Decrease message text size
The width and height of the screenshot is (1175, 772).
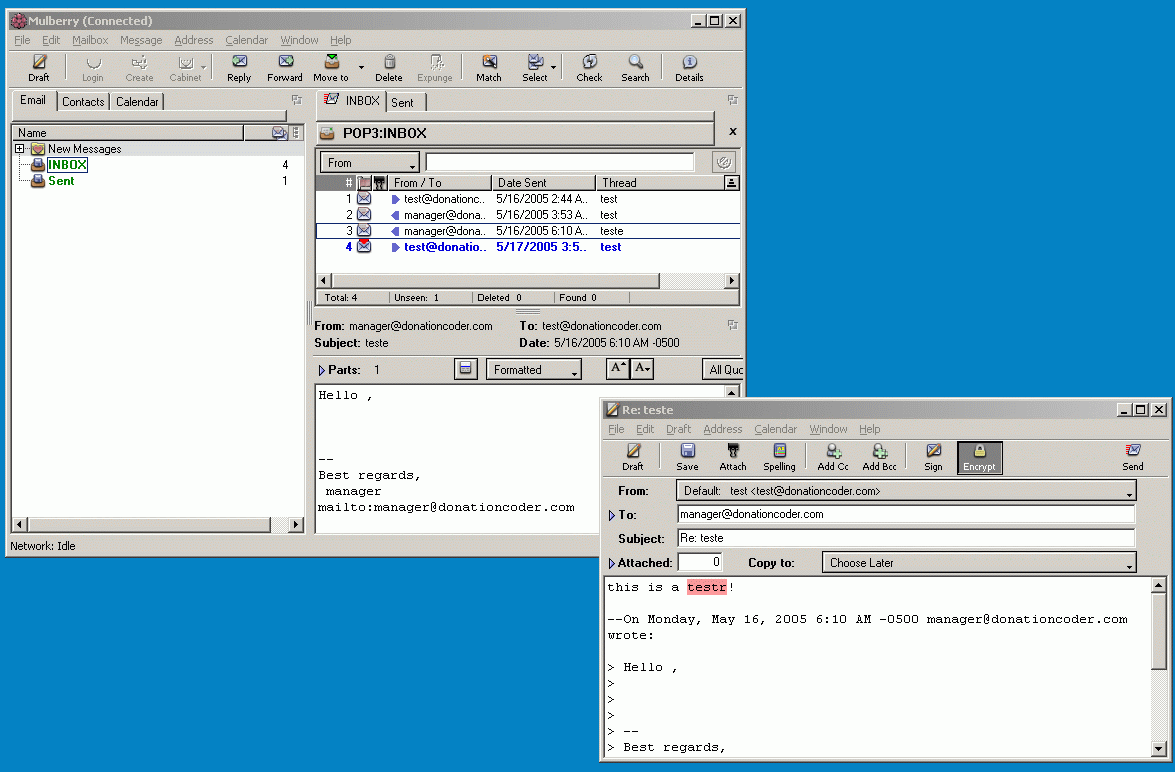tap(642, 369)
